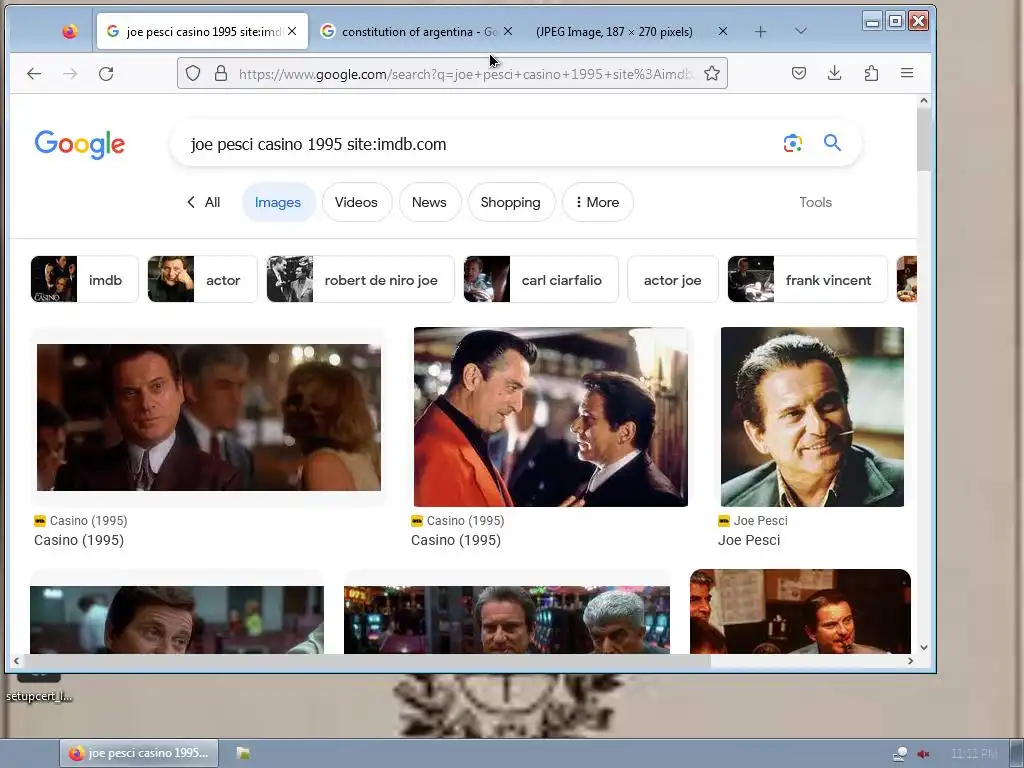Go back to All results
The image size is (1024, 768).
pyautogui.click(x=203, y=202)
